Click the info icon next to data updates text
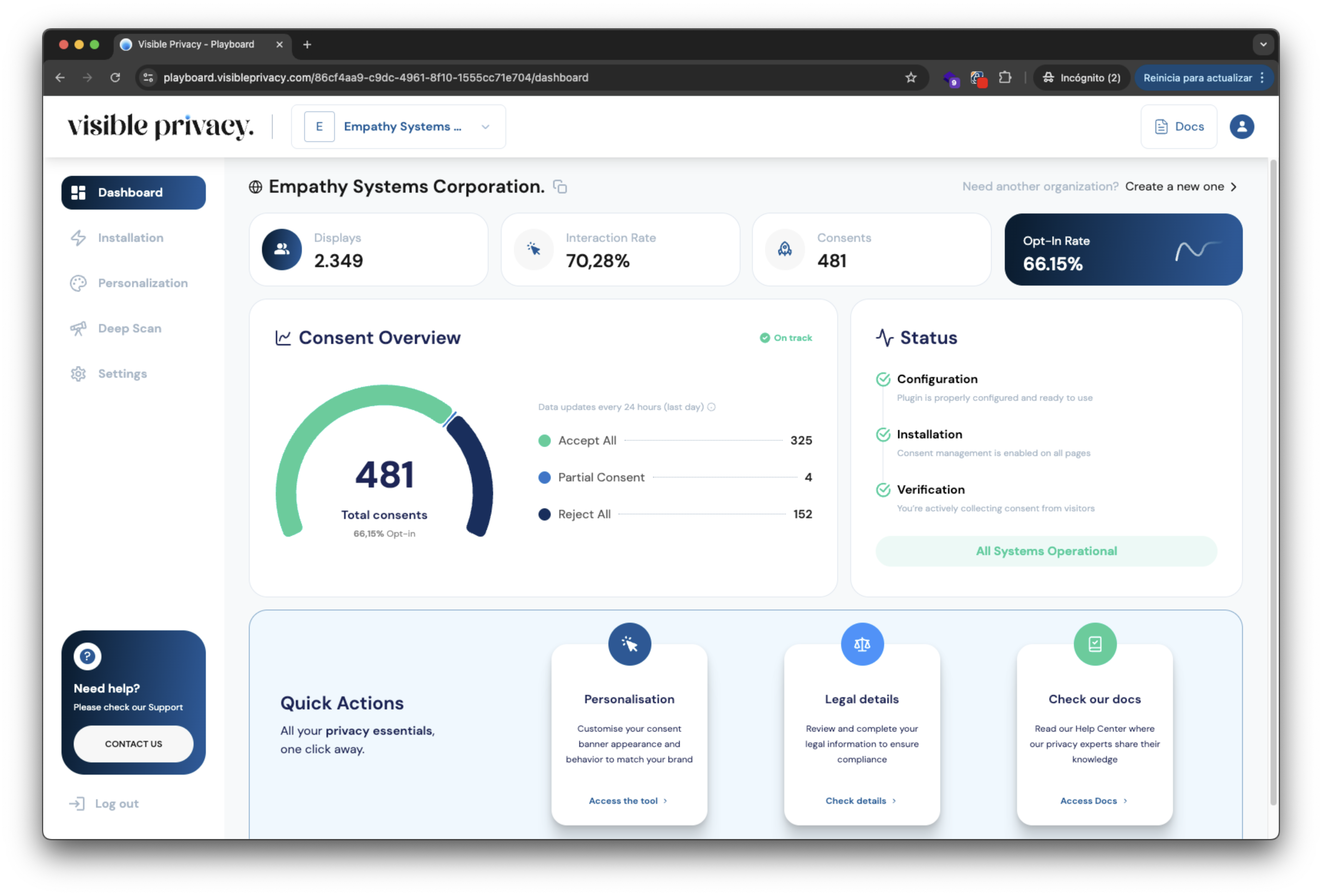 coord(711,407)
